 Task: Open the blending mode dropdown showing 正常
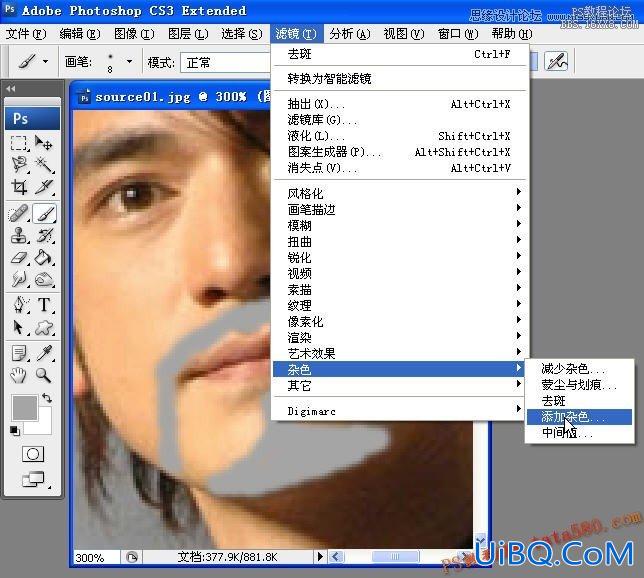click(225, 63)
